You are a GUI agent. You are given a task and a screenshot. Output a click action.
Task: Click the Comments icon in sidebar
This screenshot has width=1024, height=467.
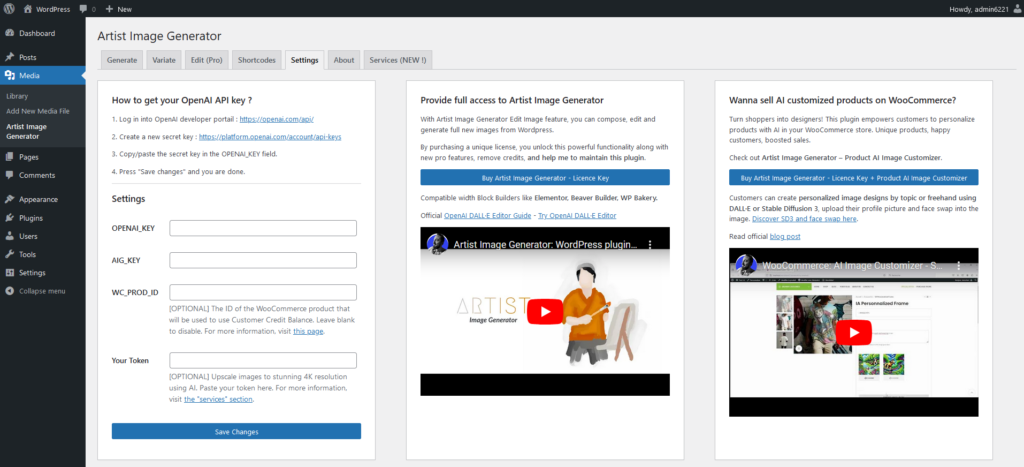9,176
